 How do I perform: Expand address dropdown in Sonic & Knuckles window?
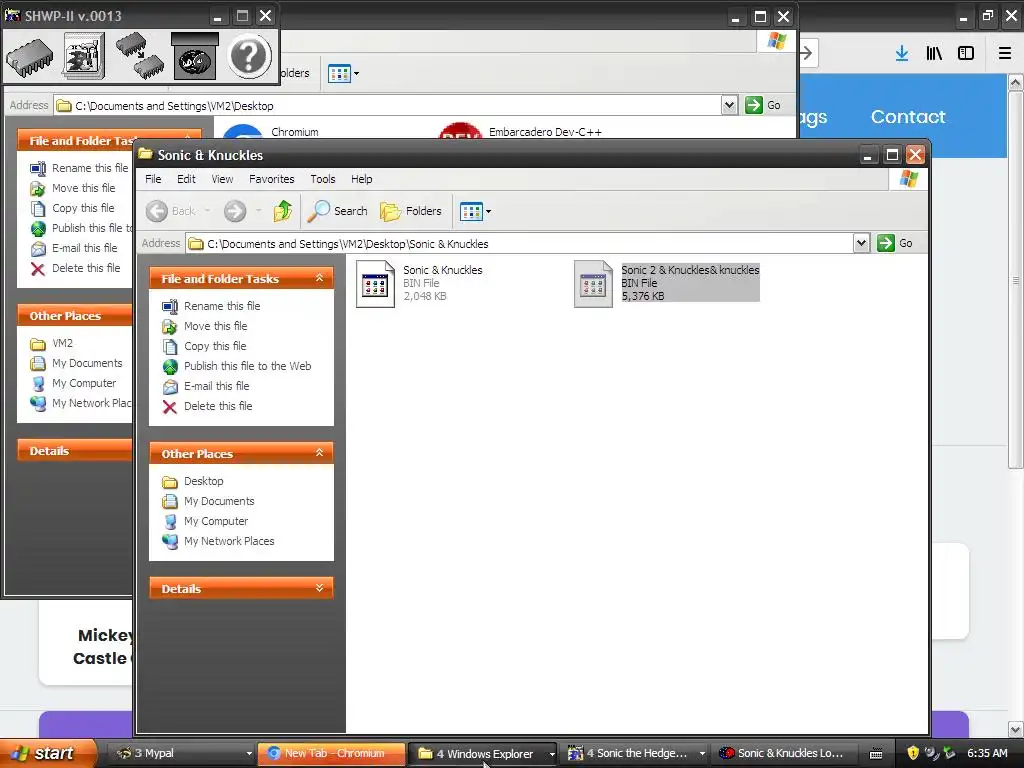[861, 244]
